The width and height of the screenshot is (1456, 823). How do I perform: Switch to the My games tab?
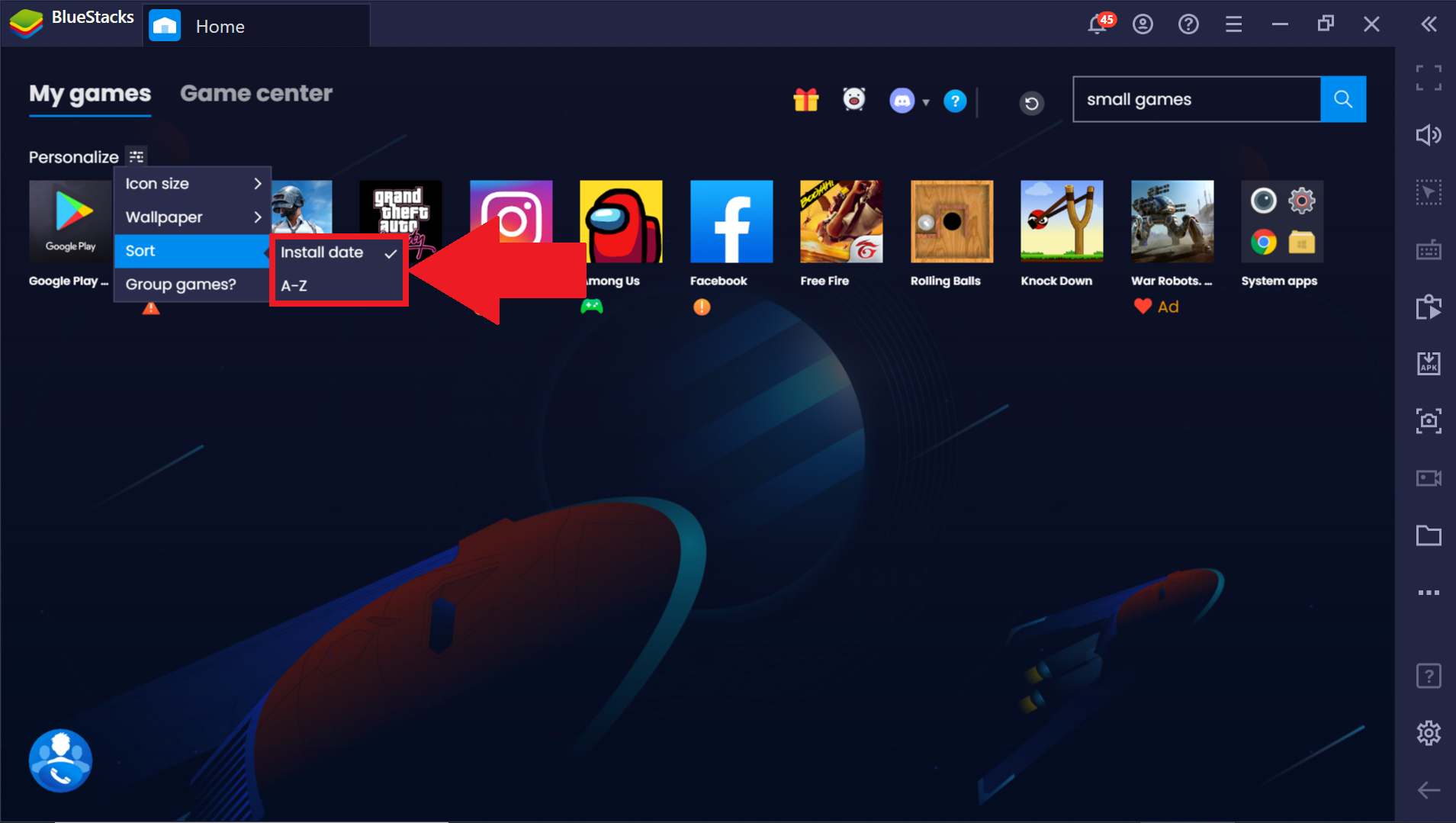click(90, 94)
